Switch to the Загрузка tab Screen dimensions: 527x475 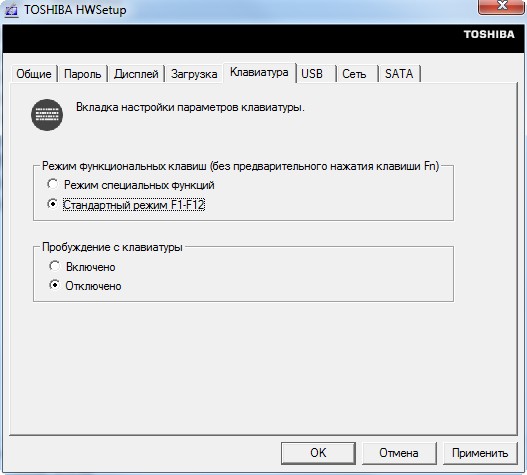[194, 74]
